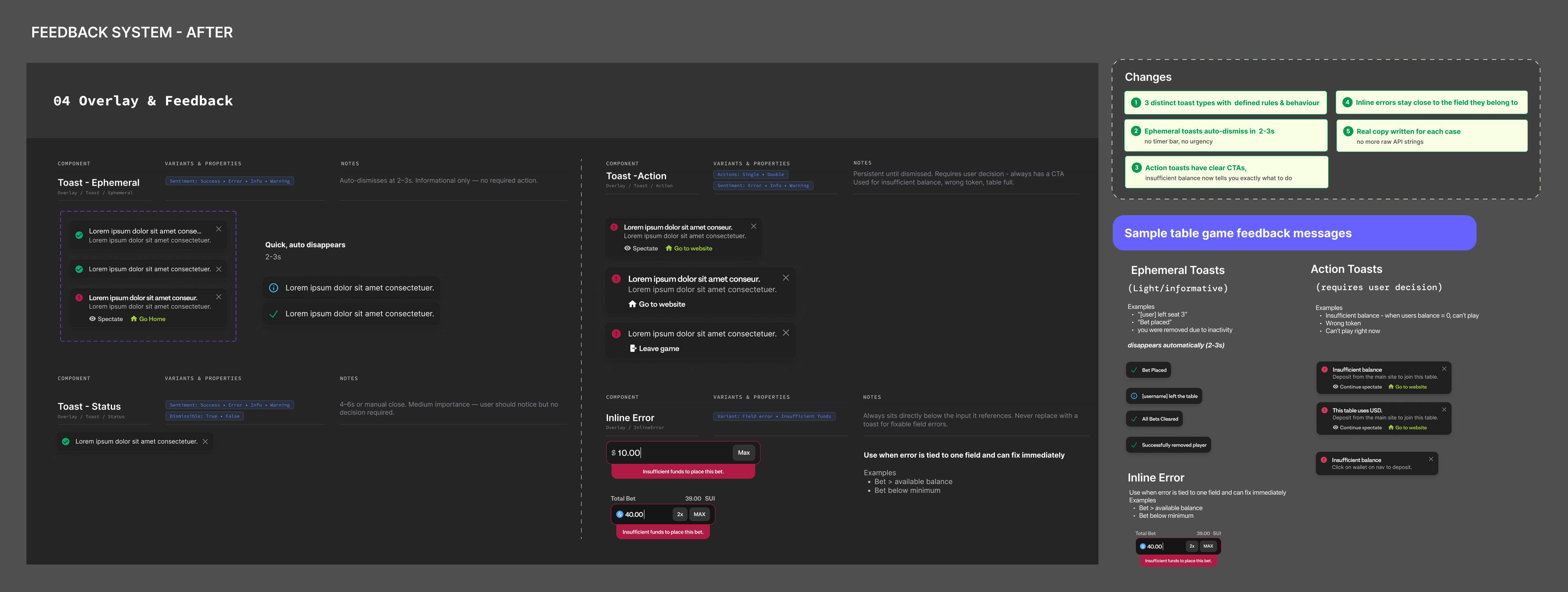Click the red error icon on the Leave game toast
The height and width of the screenshot is (592, 1568).
(x=616, y=334)
